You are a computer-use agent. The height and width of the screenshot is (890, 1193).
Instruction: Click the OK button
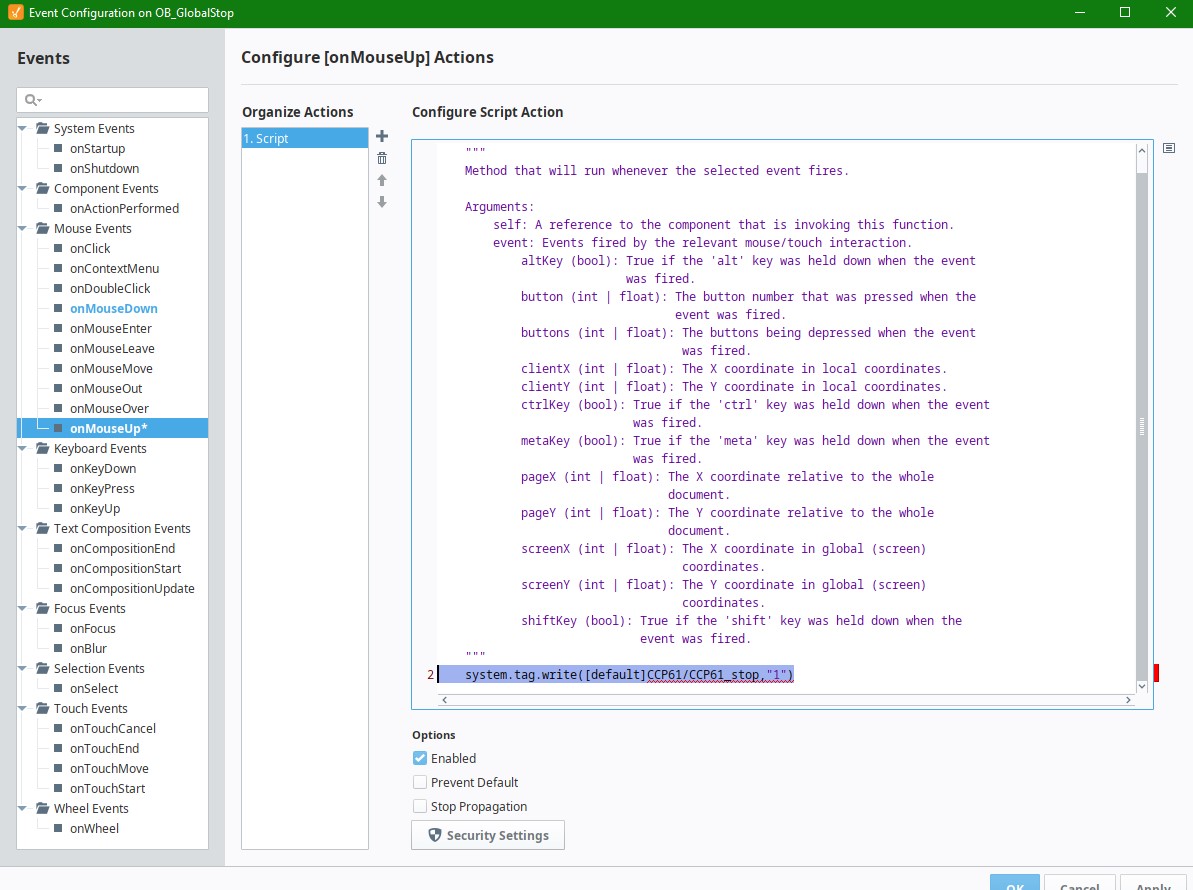tap(1014, 884)
